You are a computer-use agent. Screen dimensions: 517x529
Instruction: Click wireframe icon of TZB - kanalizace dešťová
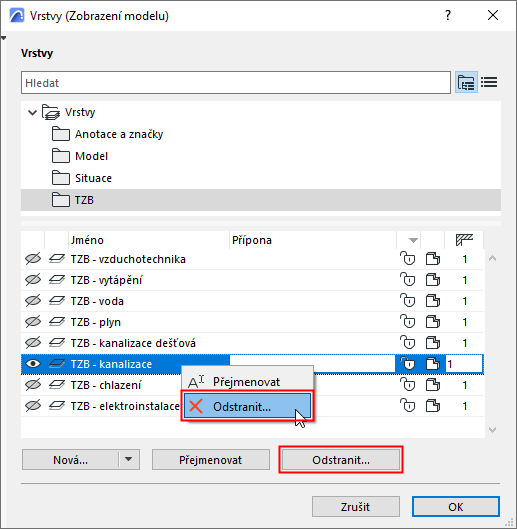(56, 343)
